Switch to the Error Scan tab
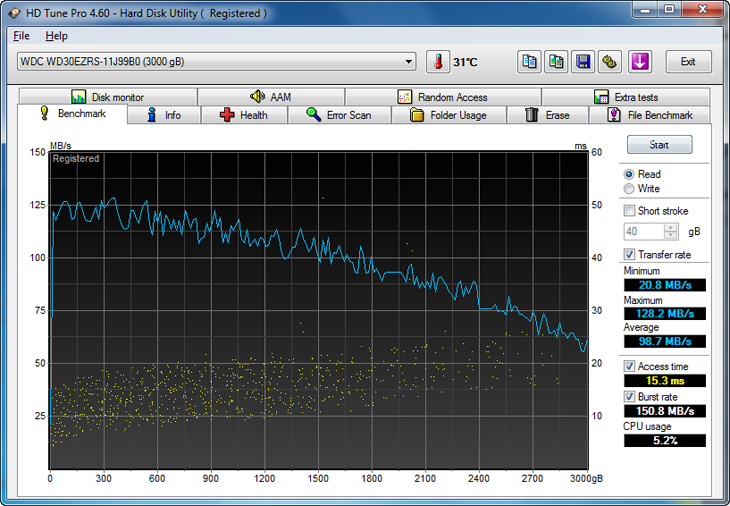Viewport: 730px width, 506px height. pos(338,115)
